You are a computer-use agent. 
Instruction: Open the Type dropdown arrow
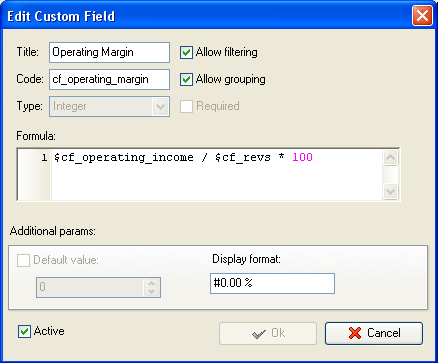click(160, 107)
